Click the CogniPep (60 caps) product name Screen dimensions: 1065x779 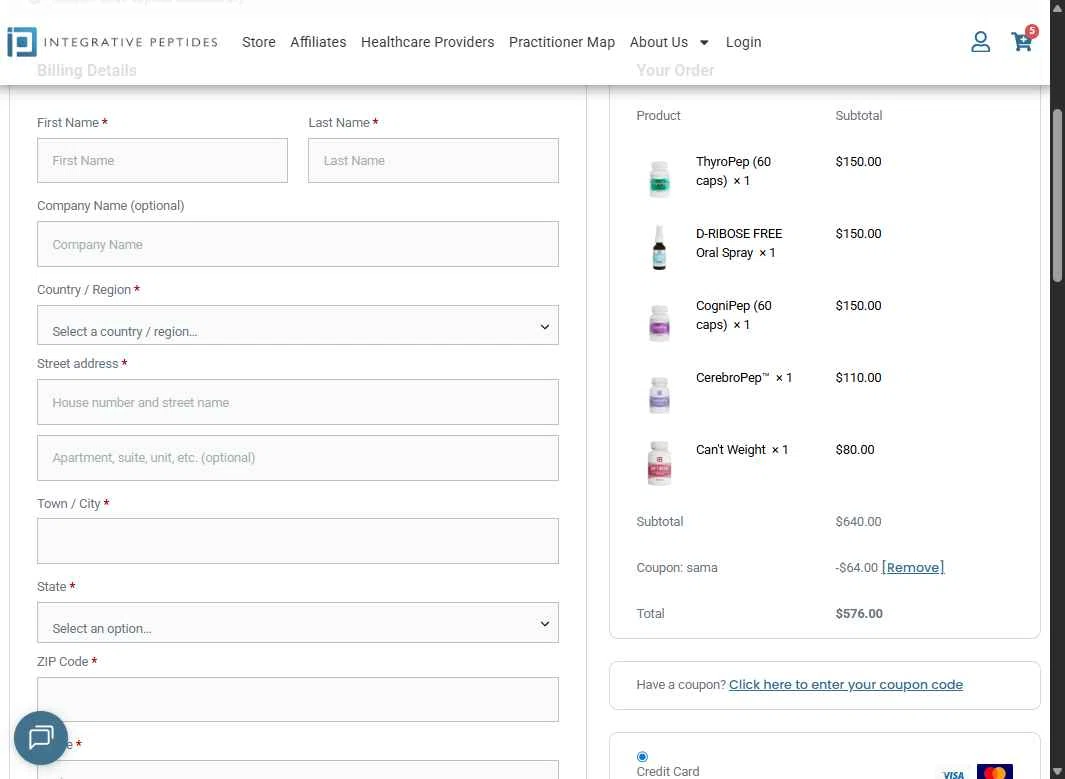[734, 315]
